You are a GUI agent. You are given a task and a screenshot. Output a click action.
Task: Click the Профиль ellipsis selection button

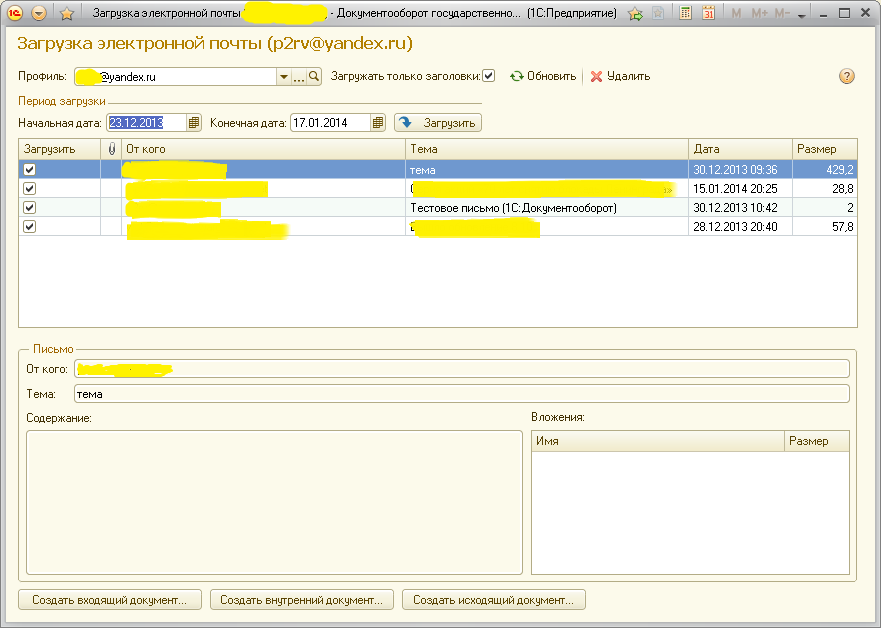point(299,77)
